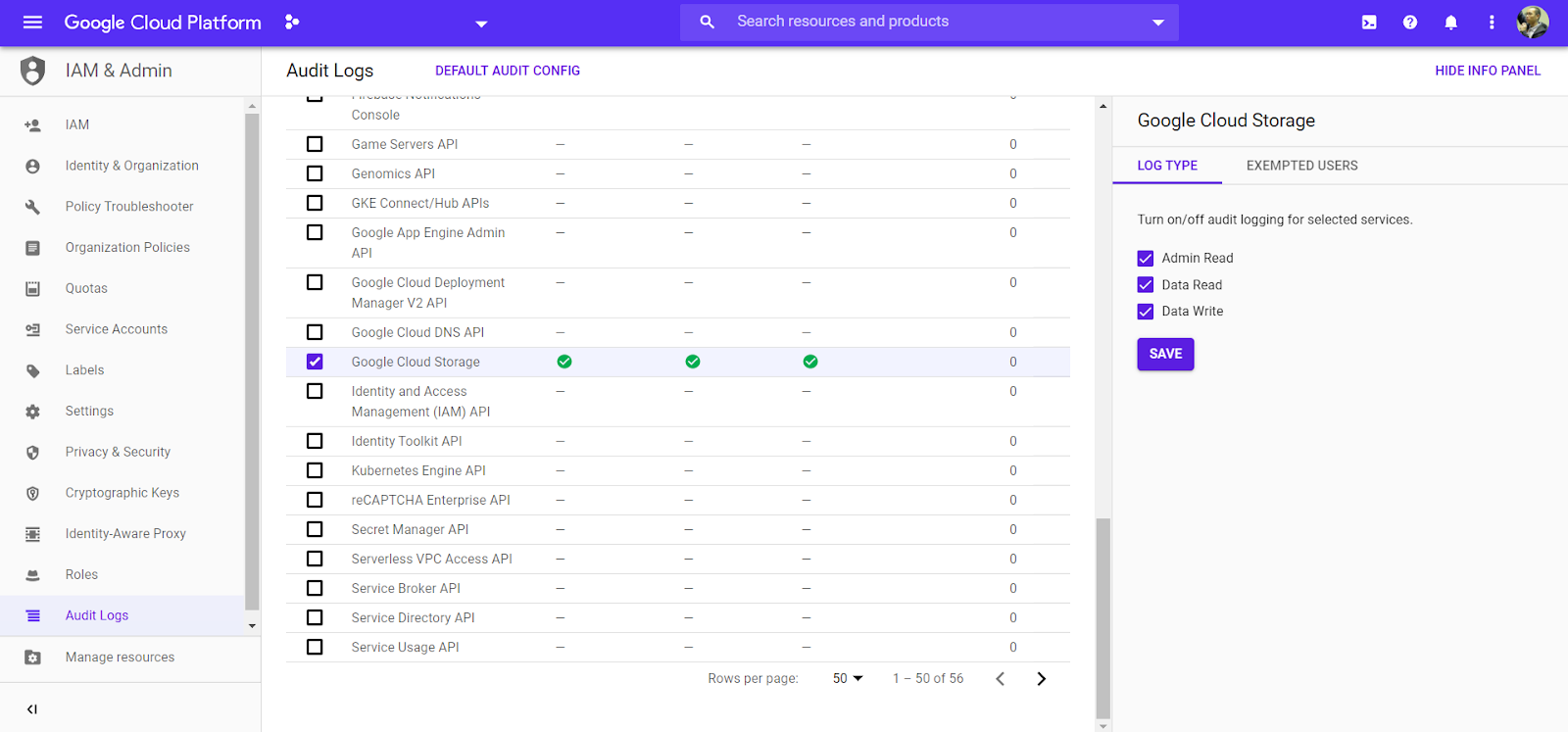The image size is (1568, 732).
Task: Activate Cloud Shell icon
Action: tap(1369, 23)
